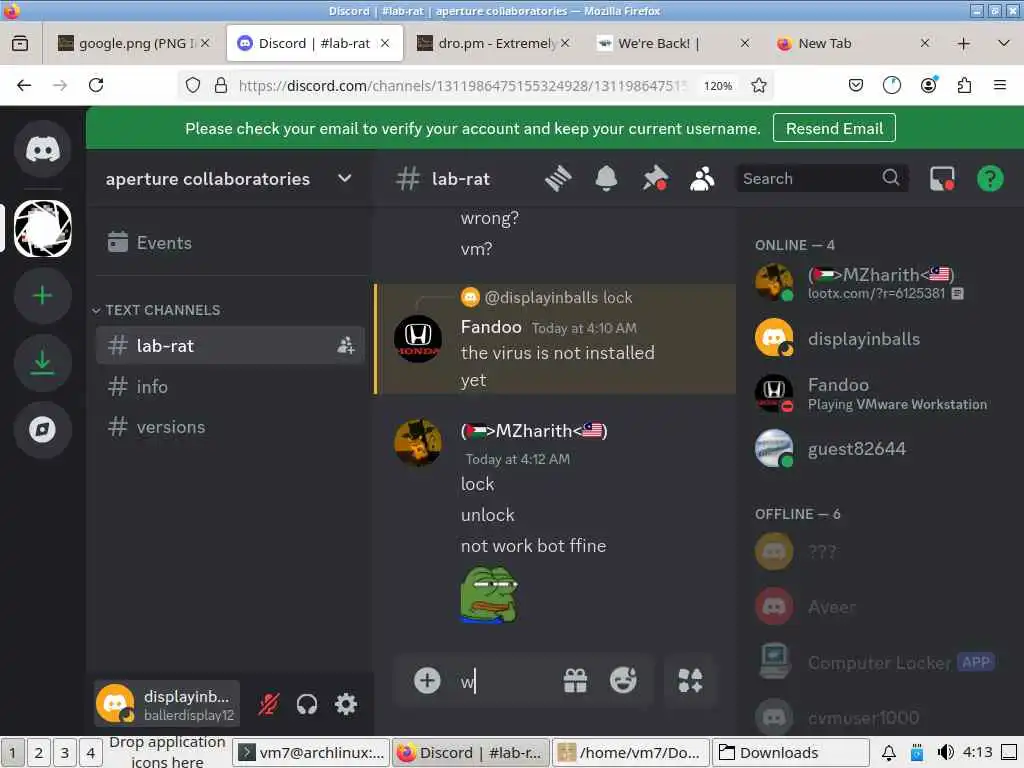Image resolution: width=1024 pixels, height=768 pixels.
Task: Open the #info channel
Action: coord(229,387)
